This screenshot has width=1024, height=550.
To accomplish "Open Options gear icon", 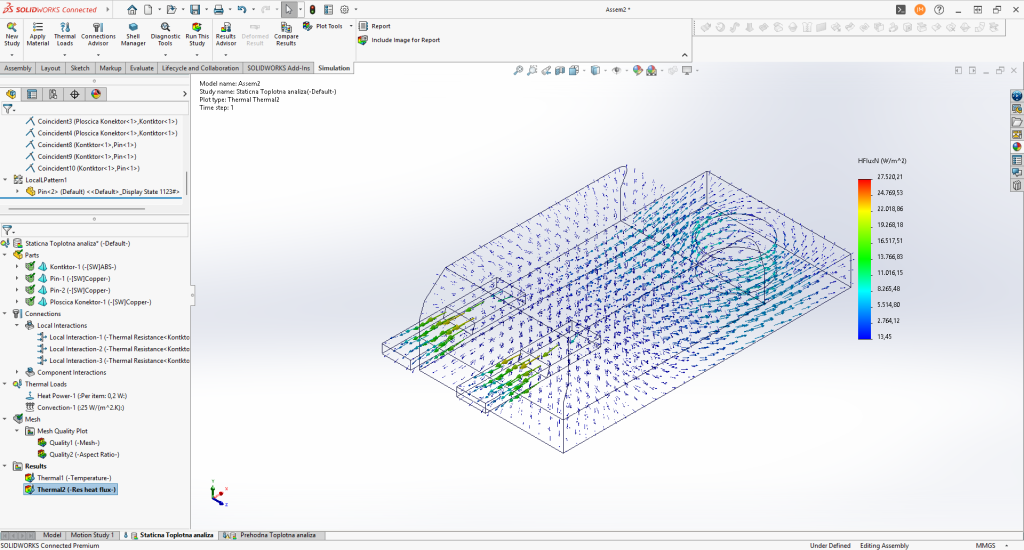I will pos(344,10).
